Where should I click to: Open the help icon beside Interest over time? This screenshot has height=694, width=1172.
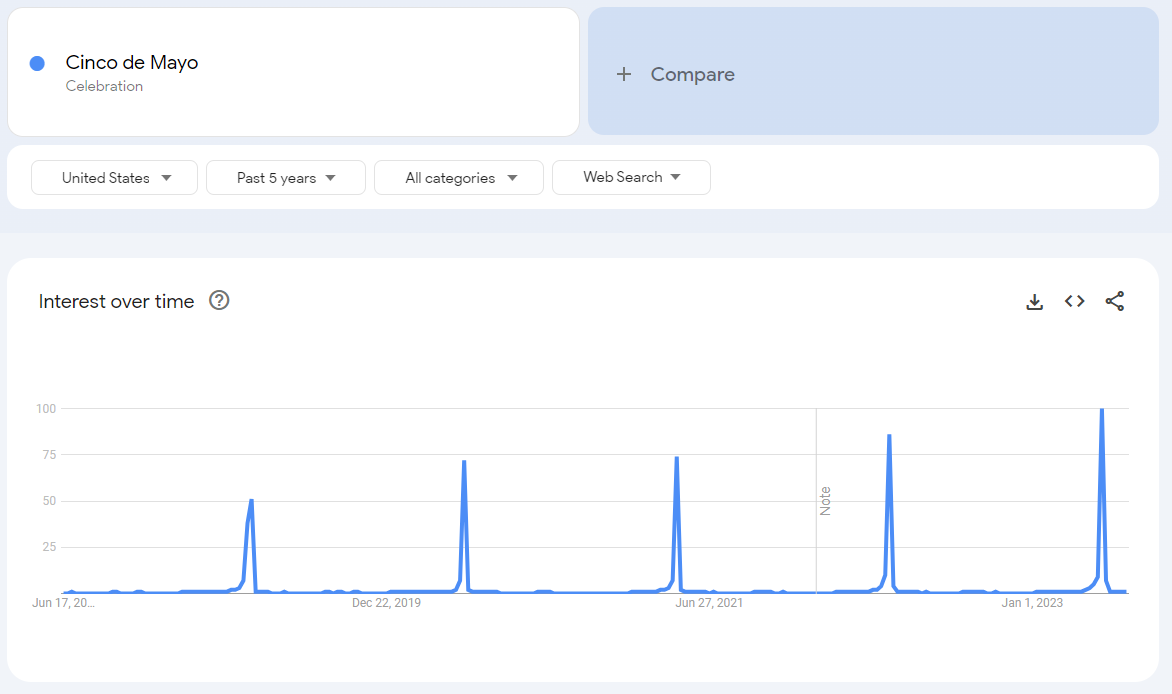219,301
